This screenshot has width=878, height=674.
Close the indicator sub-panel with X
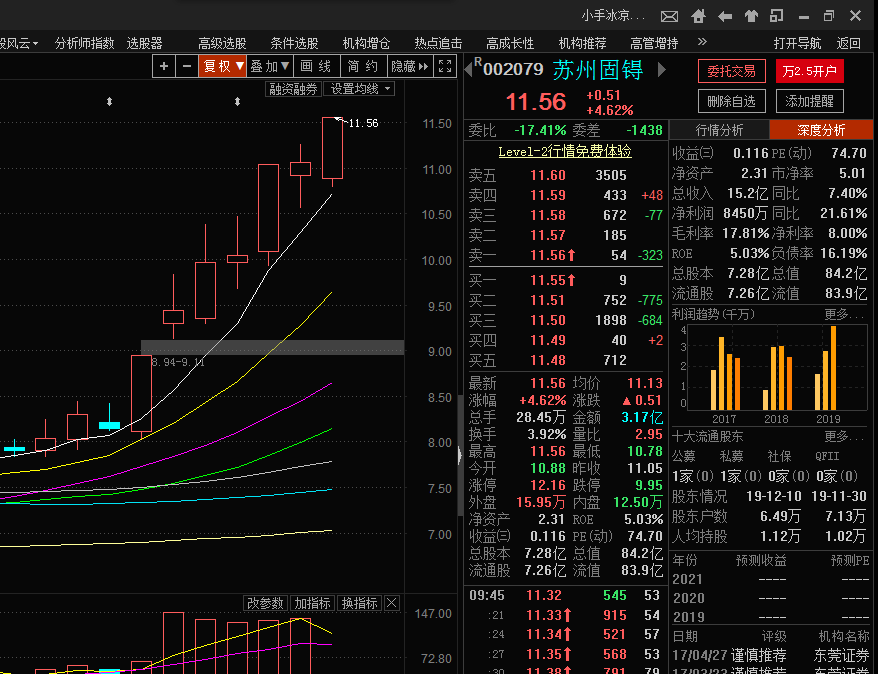[x=392, y=603]
